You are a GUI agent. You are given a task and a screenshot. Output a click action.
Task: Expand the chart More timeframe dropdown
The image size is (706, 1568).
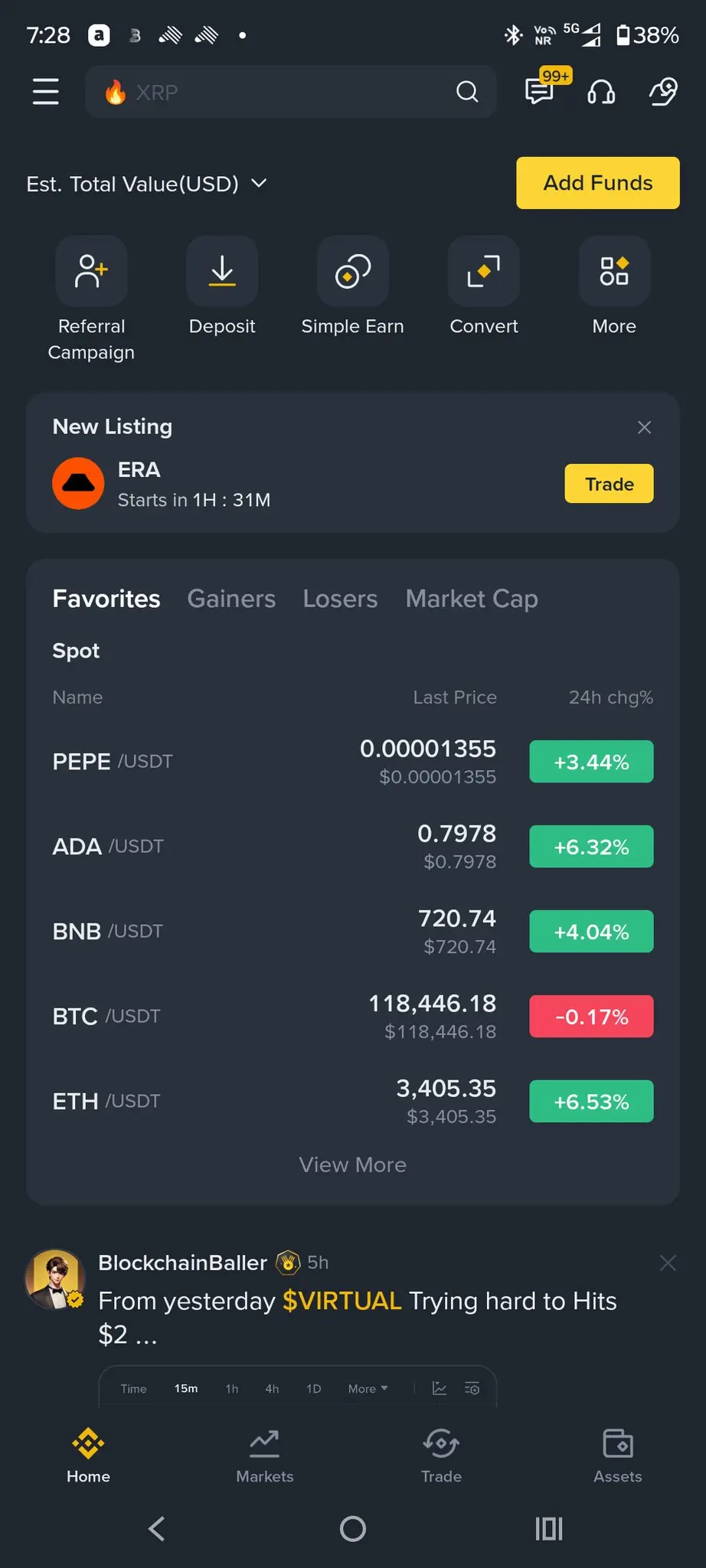click(x=368, y=1389)
